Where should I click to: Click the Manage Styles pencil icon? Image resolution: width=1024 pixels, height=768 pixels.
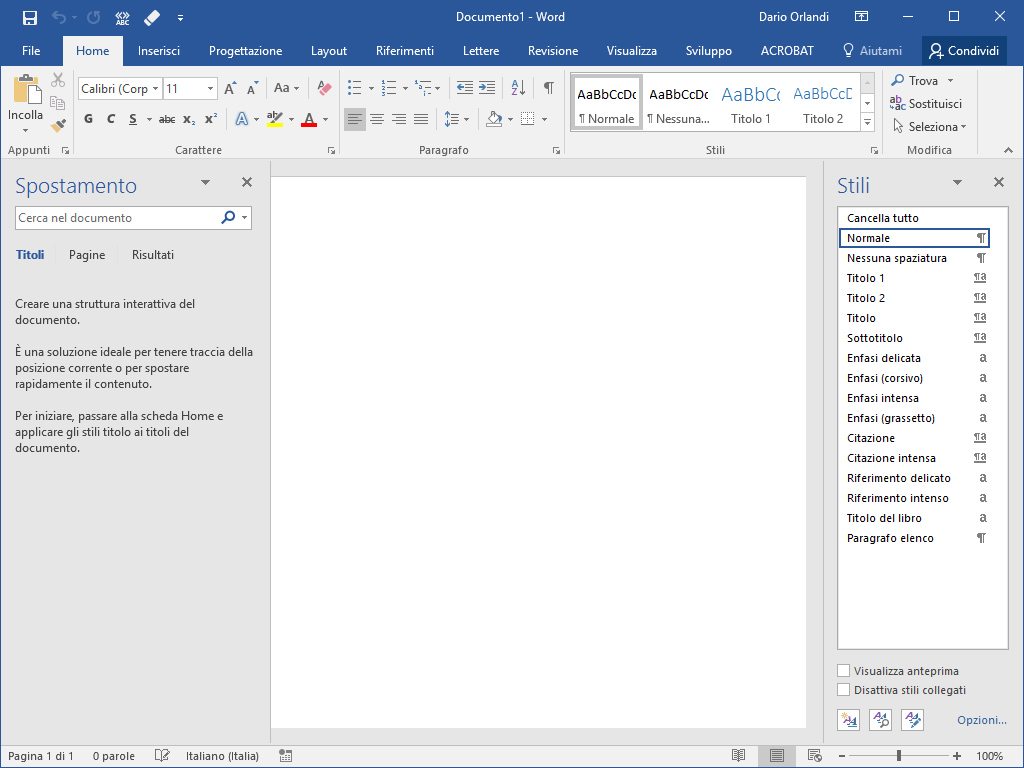tap(912, 719)
